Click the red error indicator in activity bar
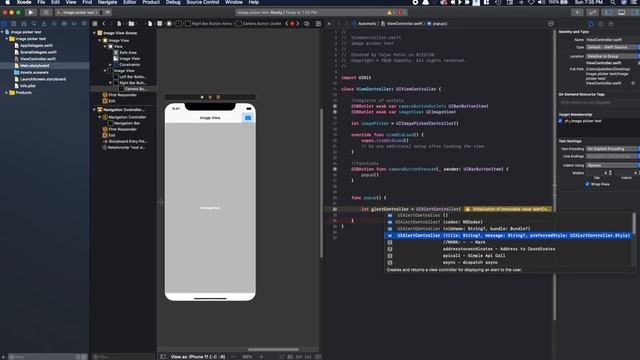The width and height of the screenshot is (640, 360). click(400, 13)
